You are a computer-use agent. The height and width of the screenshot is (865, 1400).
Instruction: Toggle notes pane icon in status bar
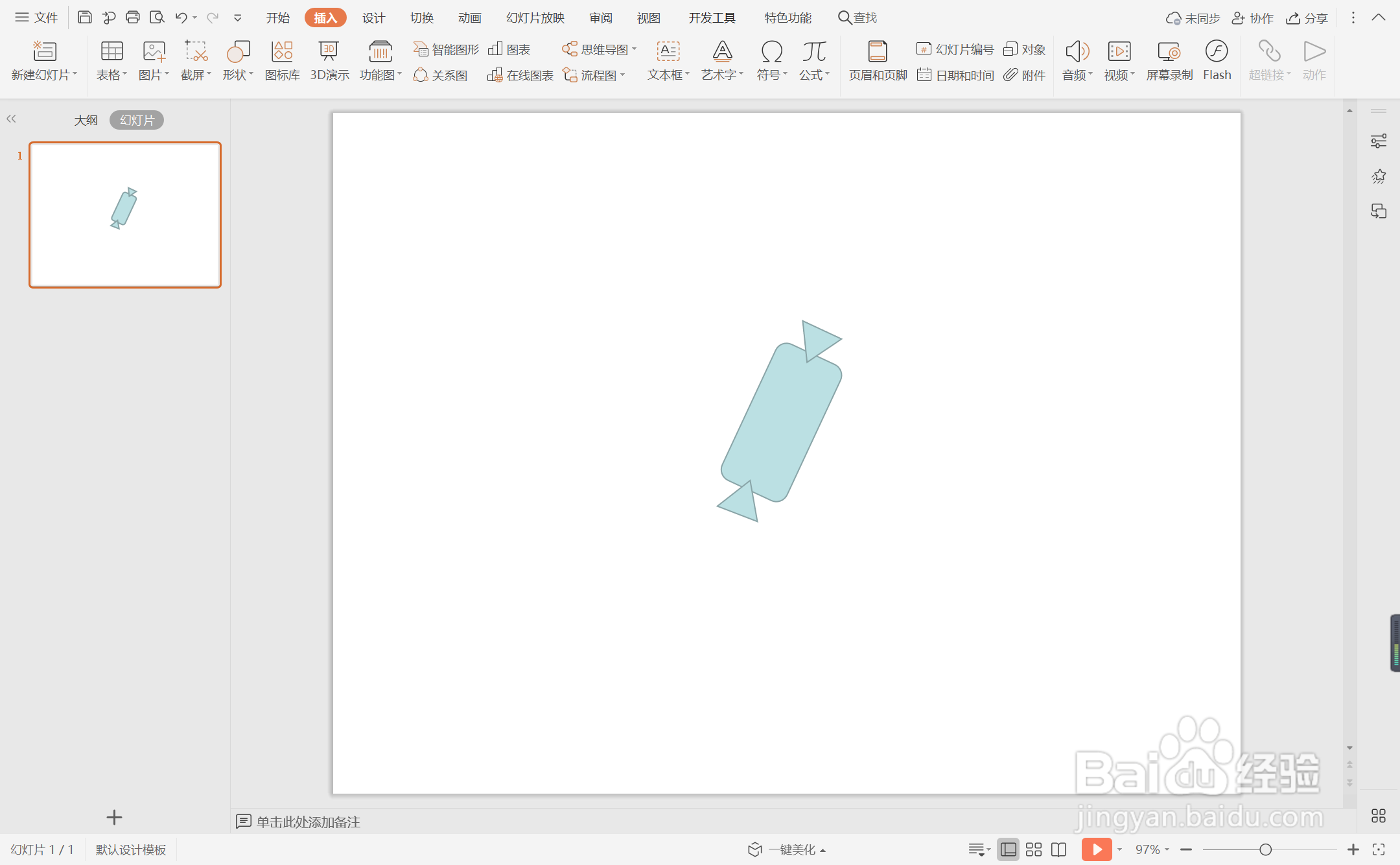click(x=976, y=849)
